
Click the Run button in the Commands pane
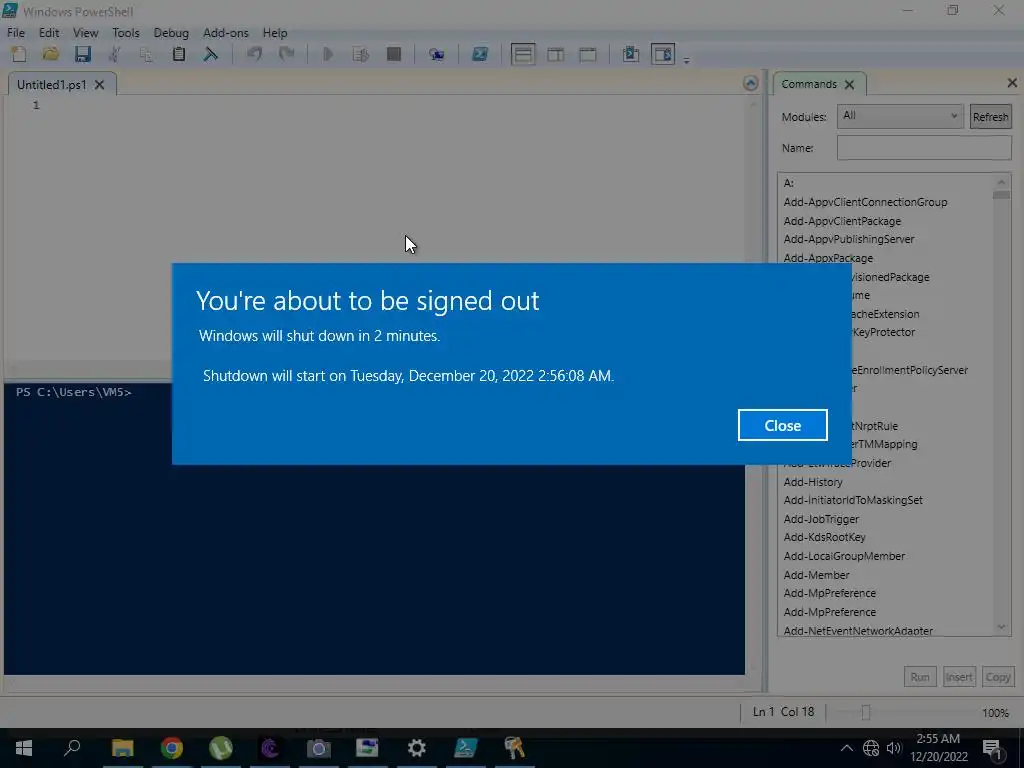point(920,677)
